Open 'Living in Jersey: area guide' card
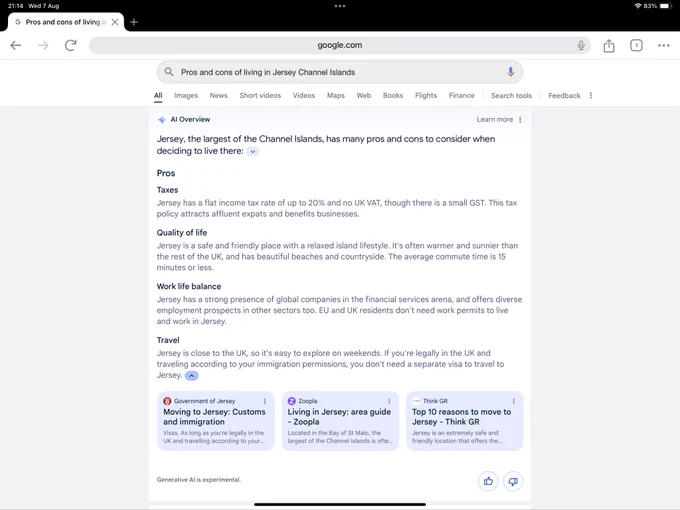 pyautogui.click(x=340, y=421)
